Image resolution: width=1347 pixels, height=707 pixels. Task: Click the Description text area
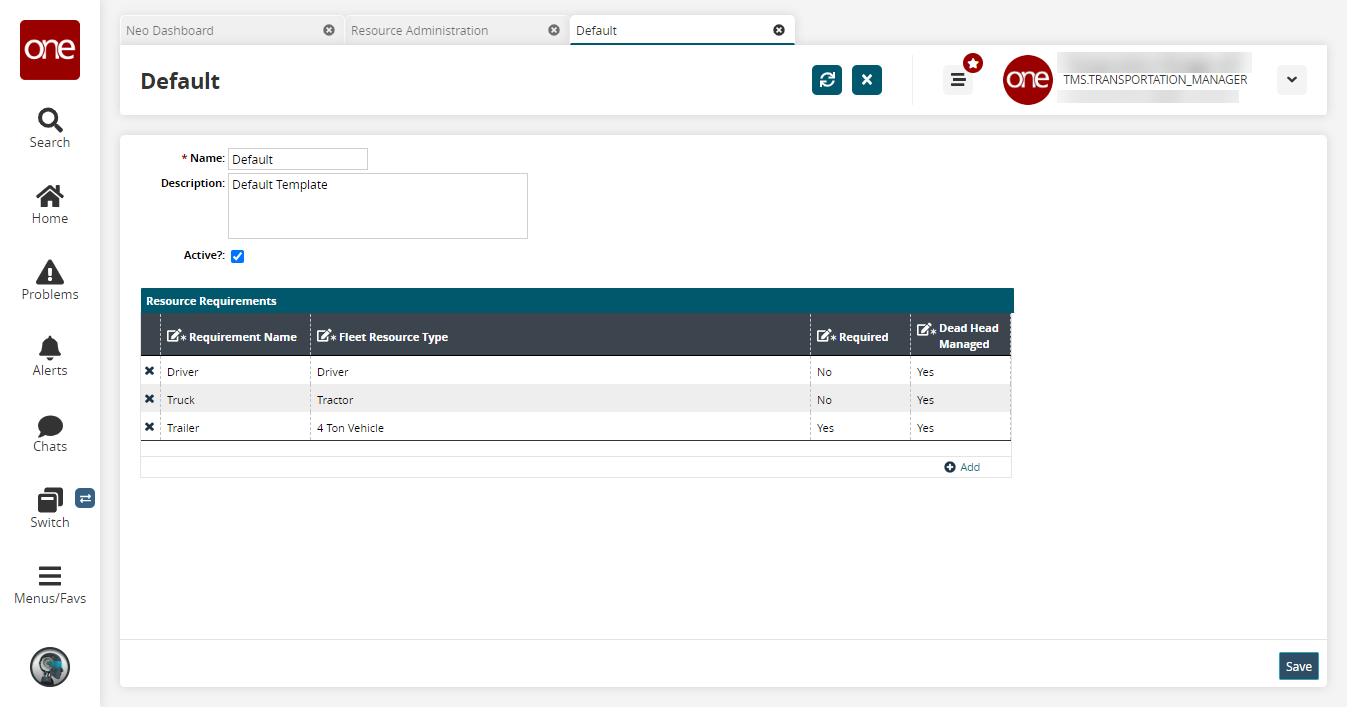click(x=377, y=206)
